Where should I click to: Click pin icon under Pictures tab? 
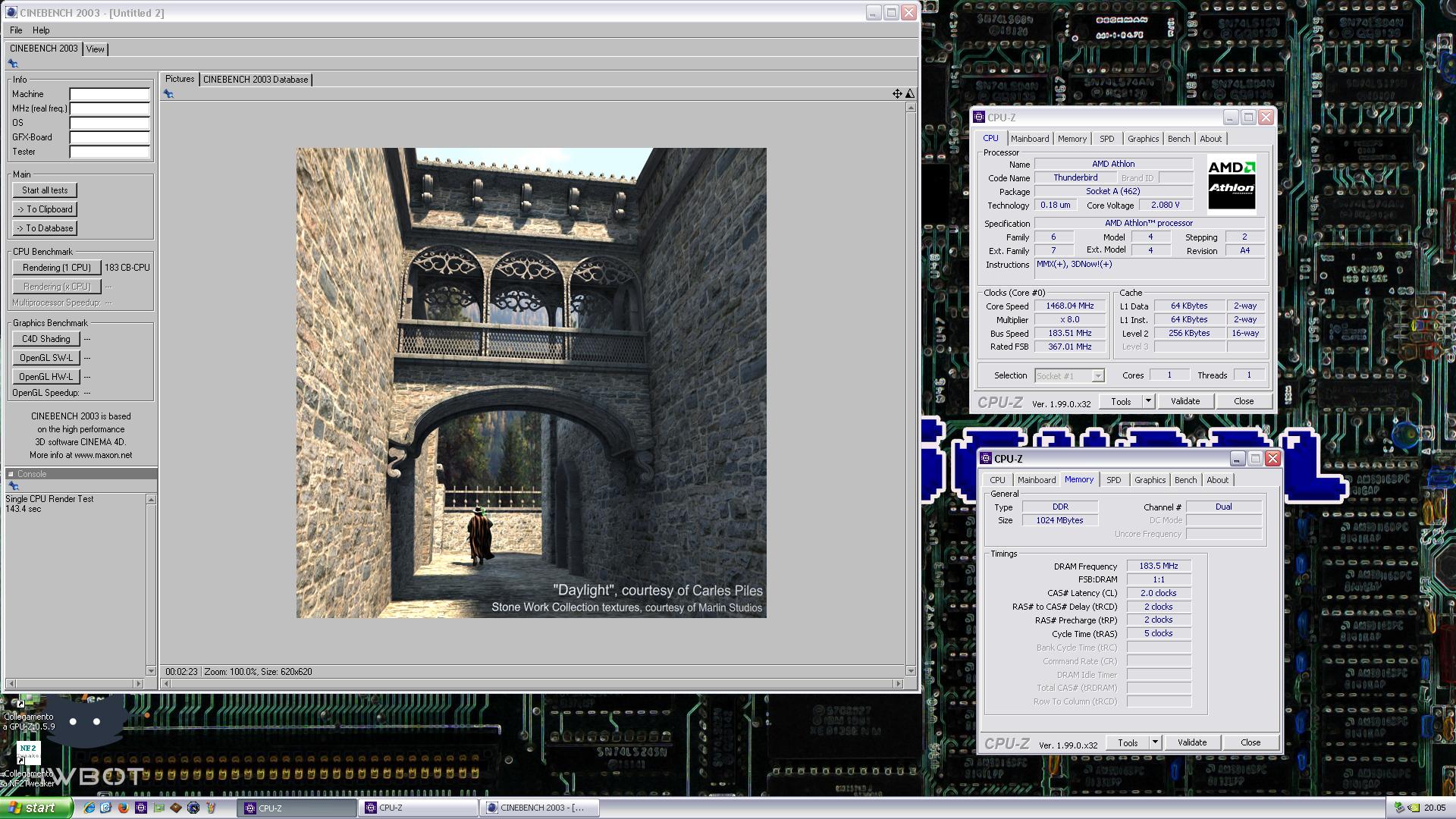click(x=168, y=93)
